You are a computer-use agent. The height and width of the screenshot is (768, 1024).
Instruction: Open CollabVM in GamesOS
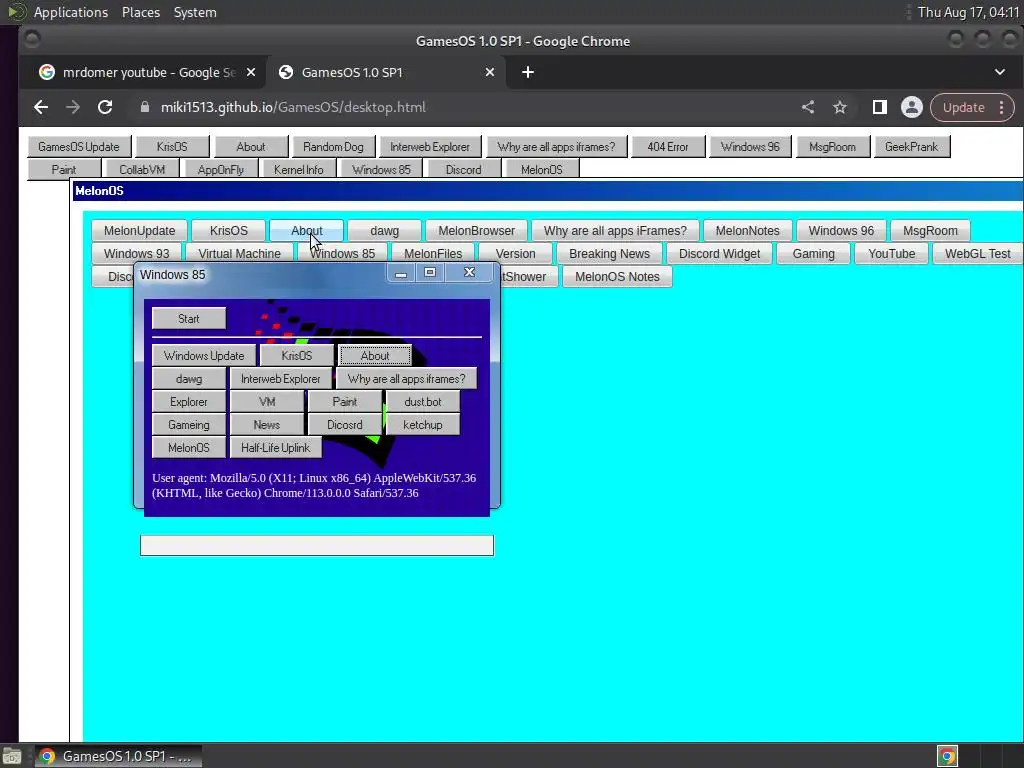pyautogui.click(x=142, y=170)
